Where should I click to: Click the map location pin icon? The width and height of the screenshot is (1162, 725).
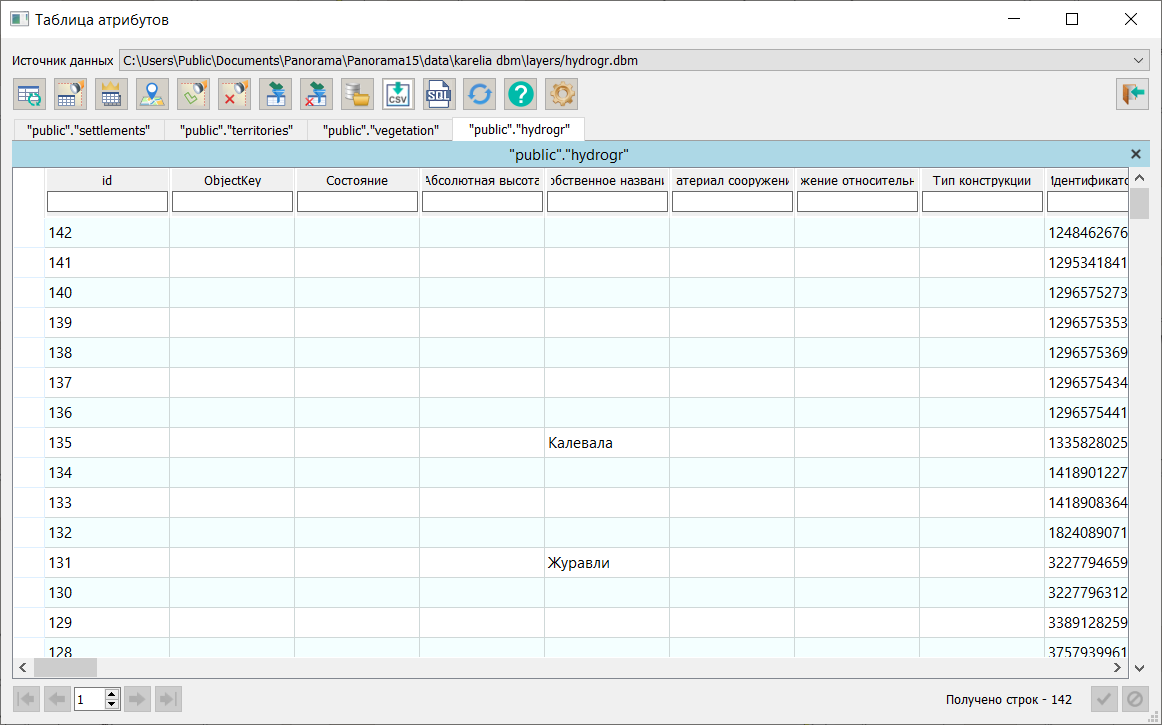tap(152, 94)
